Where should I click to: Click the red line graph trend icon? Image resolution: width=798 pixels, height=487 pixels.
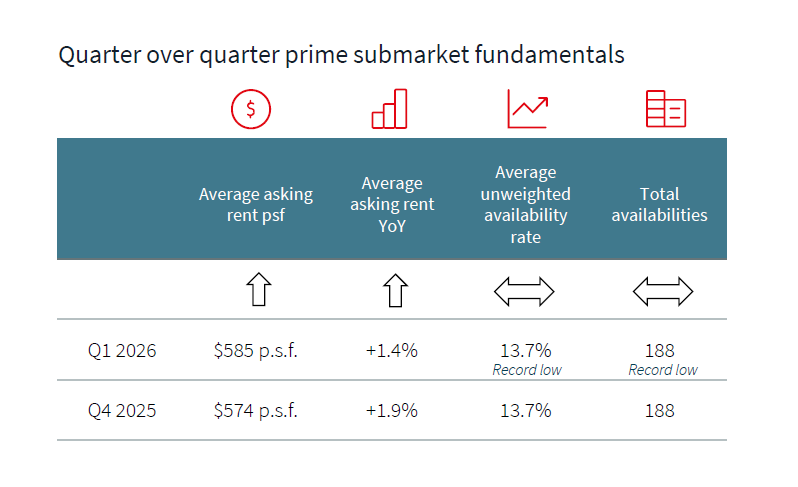point(527,109)
